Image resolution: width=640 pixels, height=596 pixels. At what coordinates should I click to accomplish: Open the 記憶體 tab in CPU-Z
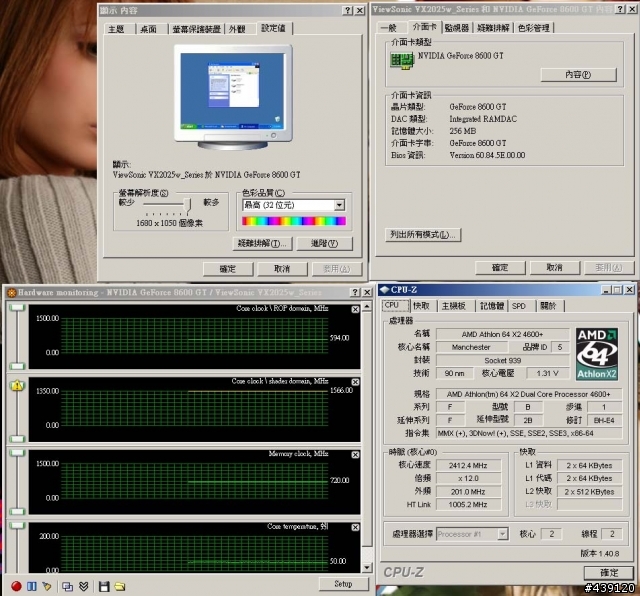492,306
